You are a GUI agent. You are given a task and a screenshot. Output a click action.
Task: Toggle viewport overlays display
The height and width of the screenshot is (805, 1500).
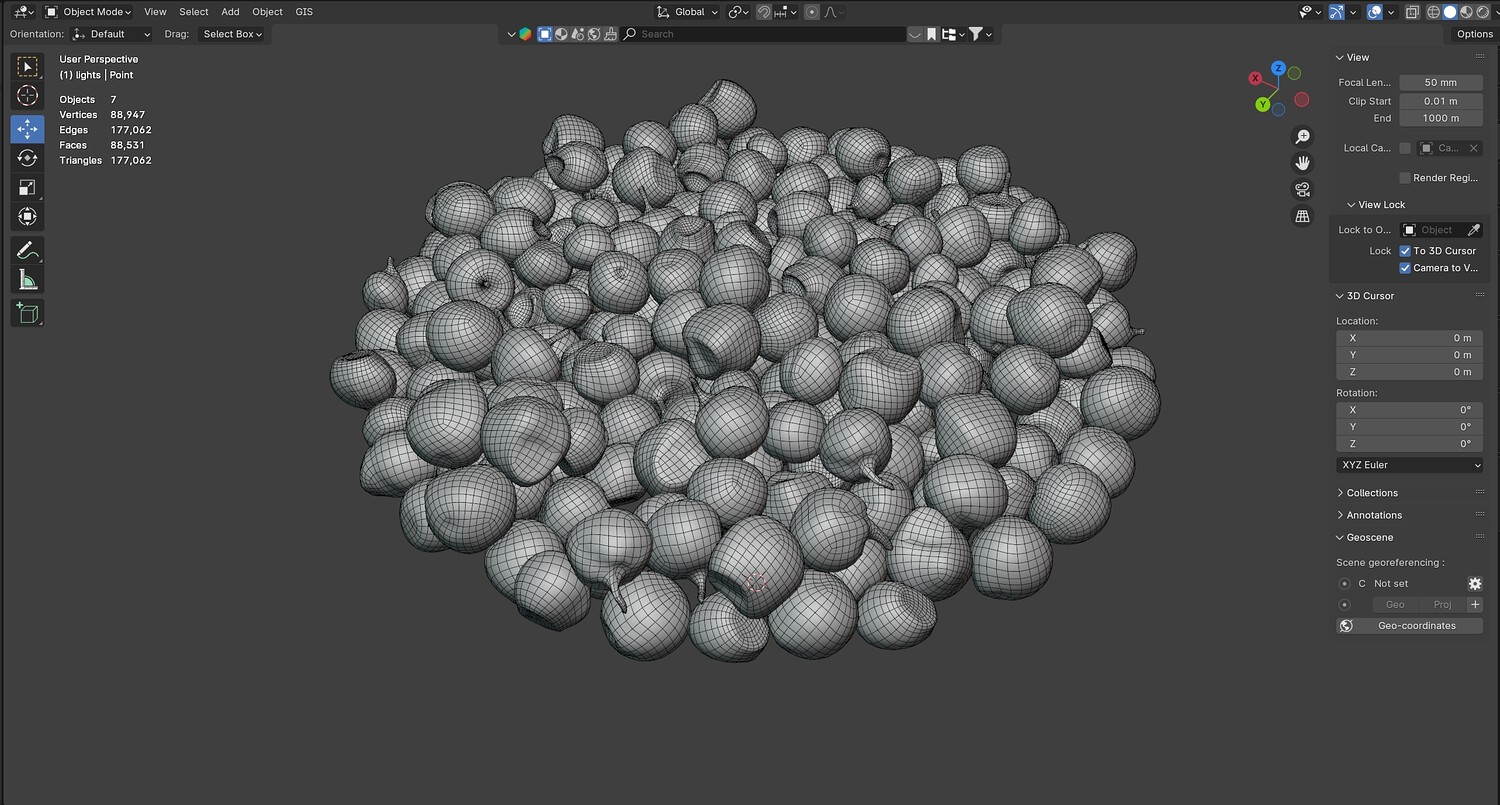pyautogui.click(x=1375, y=12)
